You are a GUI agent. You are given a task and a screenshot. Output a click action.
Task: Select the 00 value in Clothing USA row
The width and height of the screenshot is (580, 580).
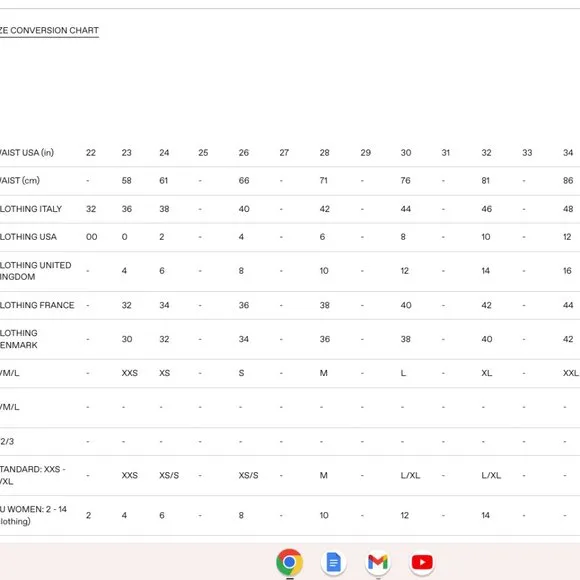[x=91, y=237]
